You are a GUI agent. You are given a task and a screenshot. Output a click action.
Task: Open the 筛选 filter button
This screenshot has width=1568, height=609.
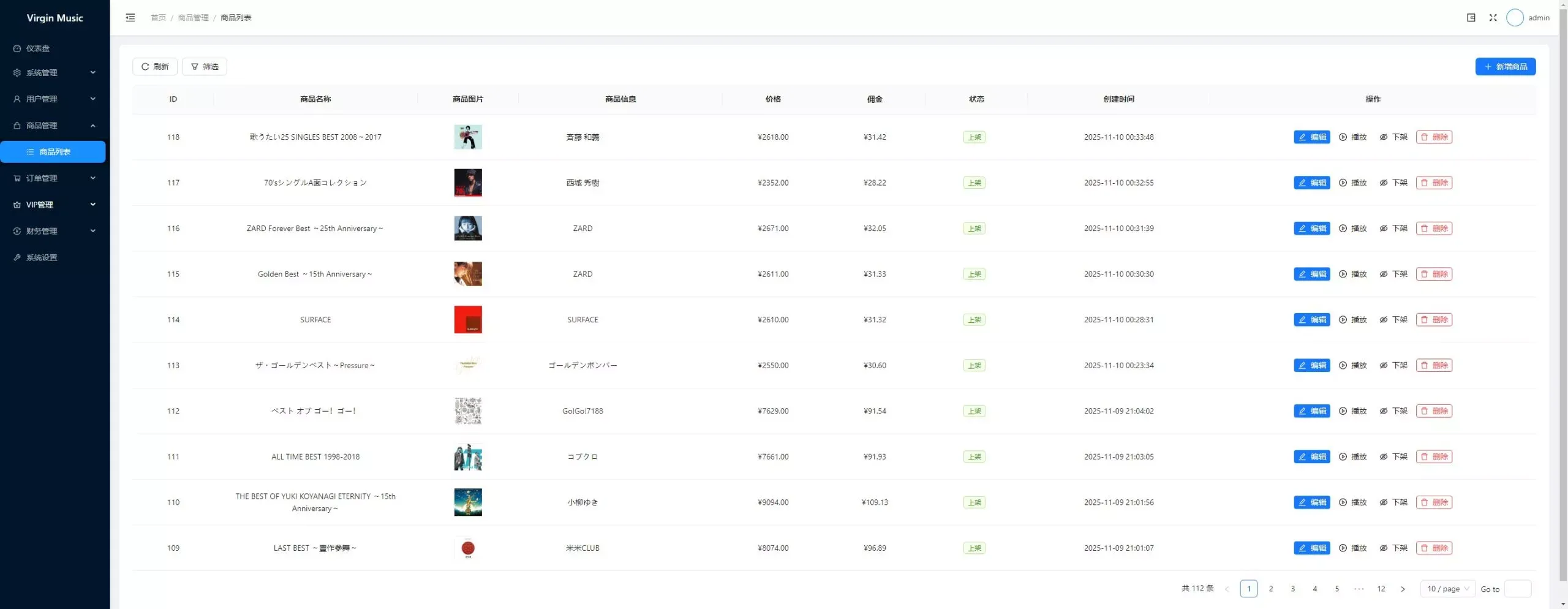tap(205, 67)
